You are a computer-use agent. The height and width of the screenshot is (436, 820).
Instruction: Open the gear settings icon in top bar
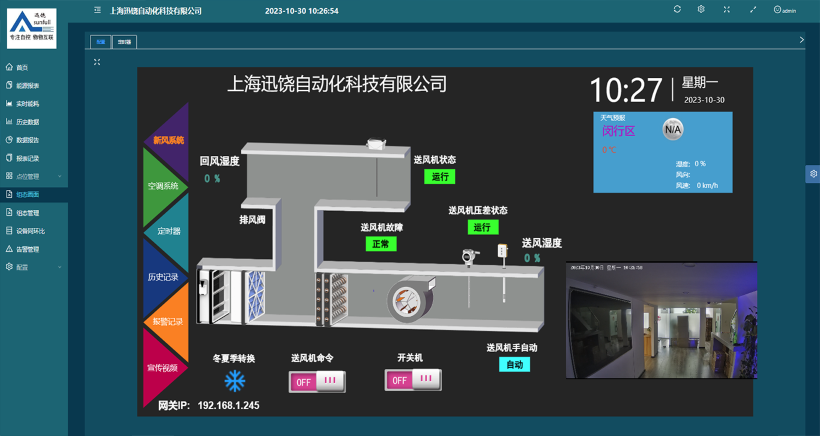tap(701, 9)
